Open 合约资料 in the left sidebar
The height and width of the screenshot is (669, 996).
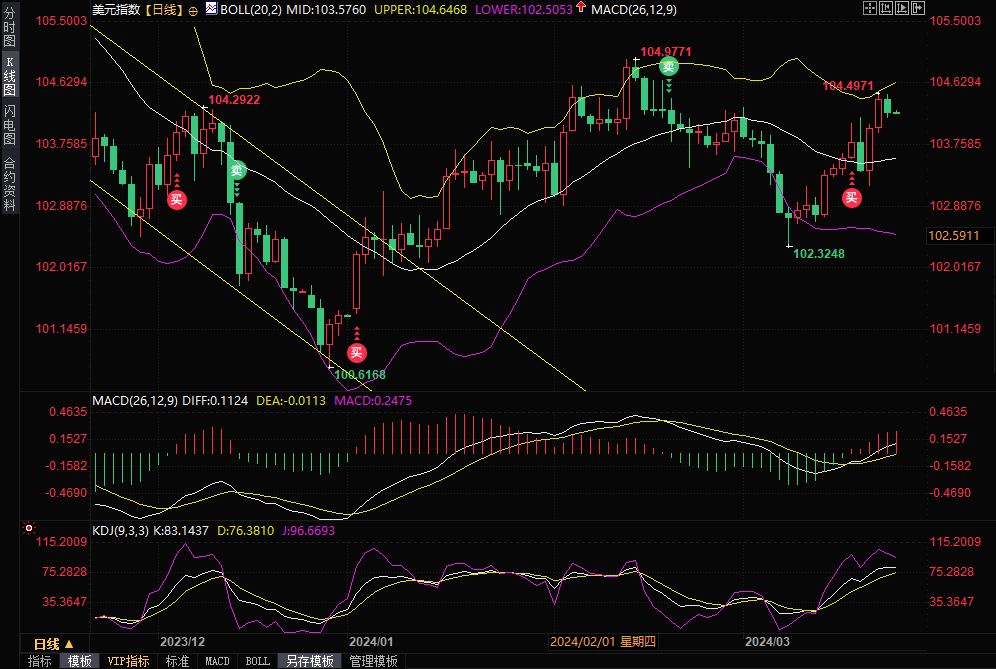(10, 183)
